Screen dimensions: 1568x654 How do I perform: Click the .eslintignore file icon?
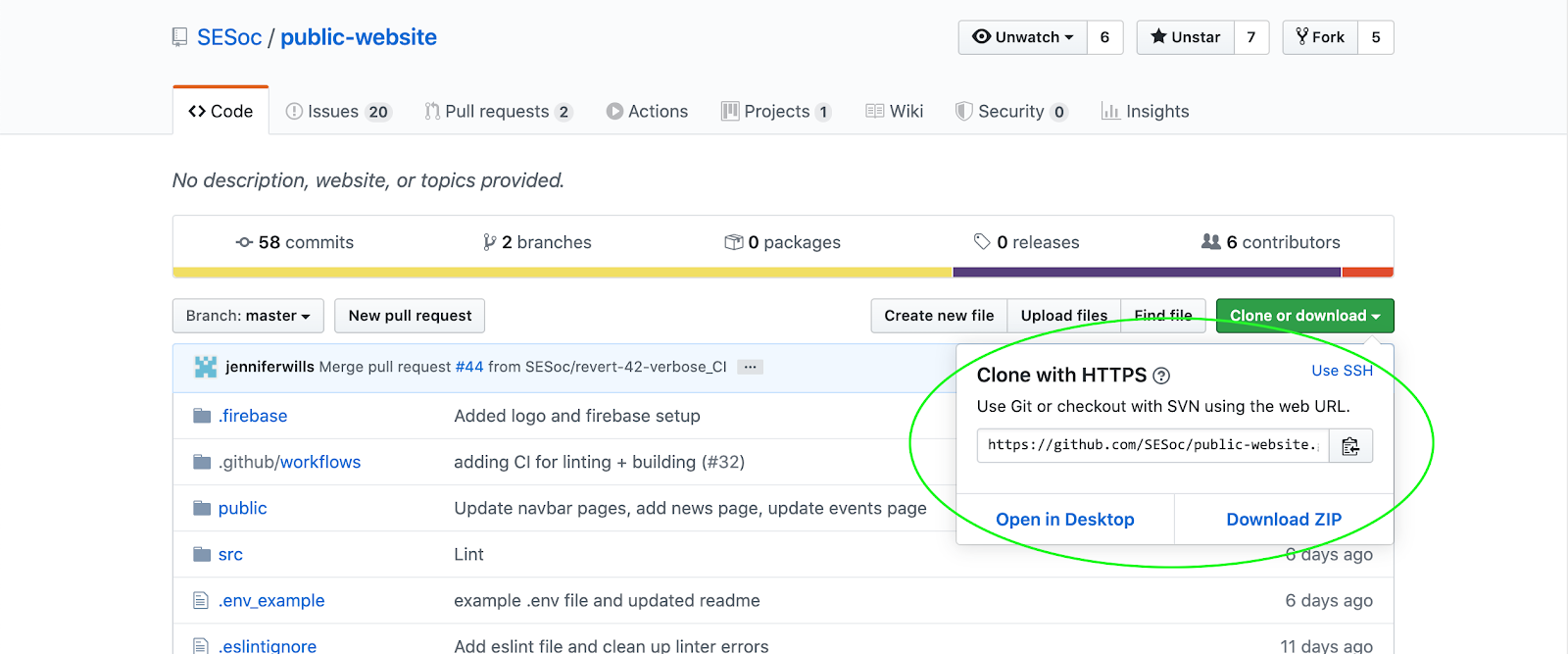point(201,646)
